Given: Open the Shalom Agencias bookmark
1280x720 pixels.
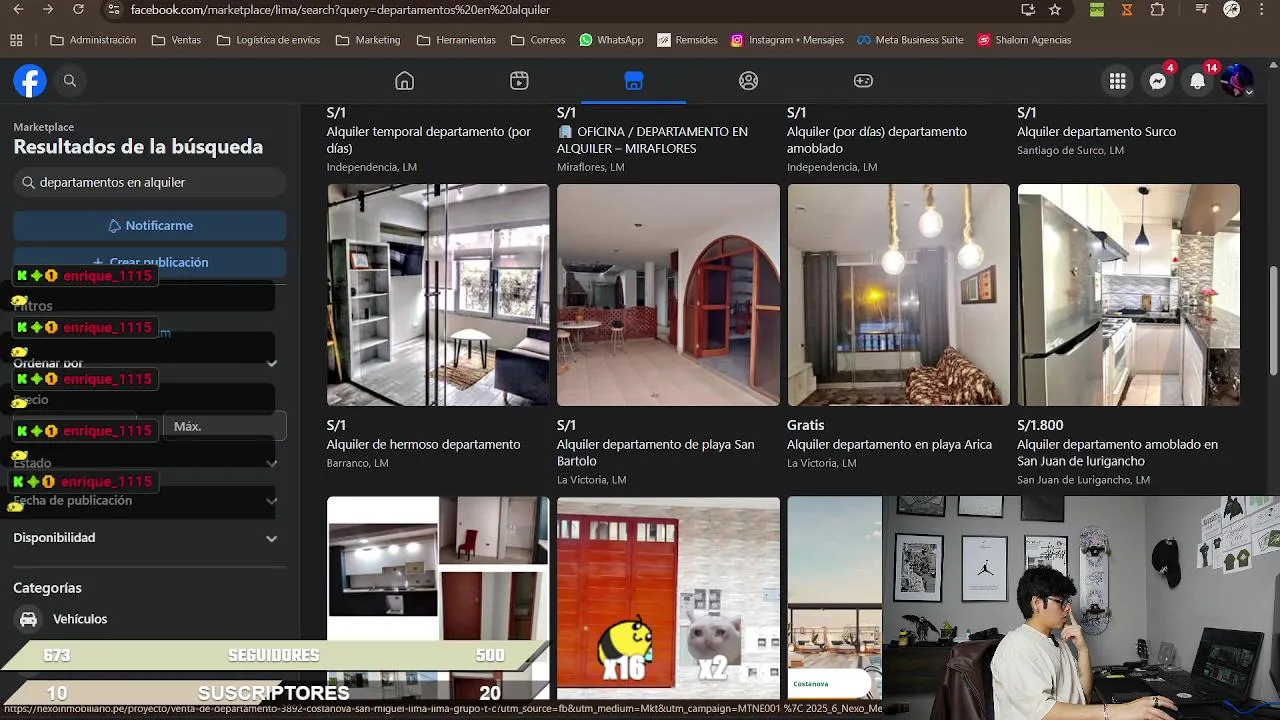Looking at the screenshot, I should 1024,40.
